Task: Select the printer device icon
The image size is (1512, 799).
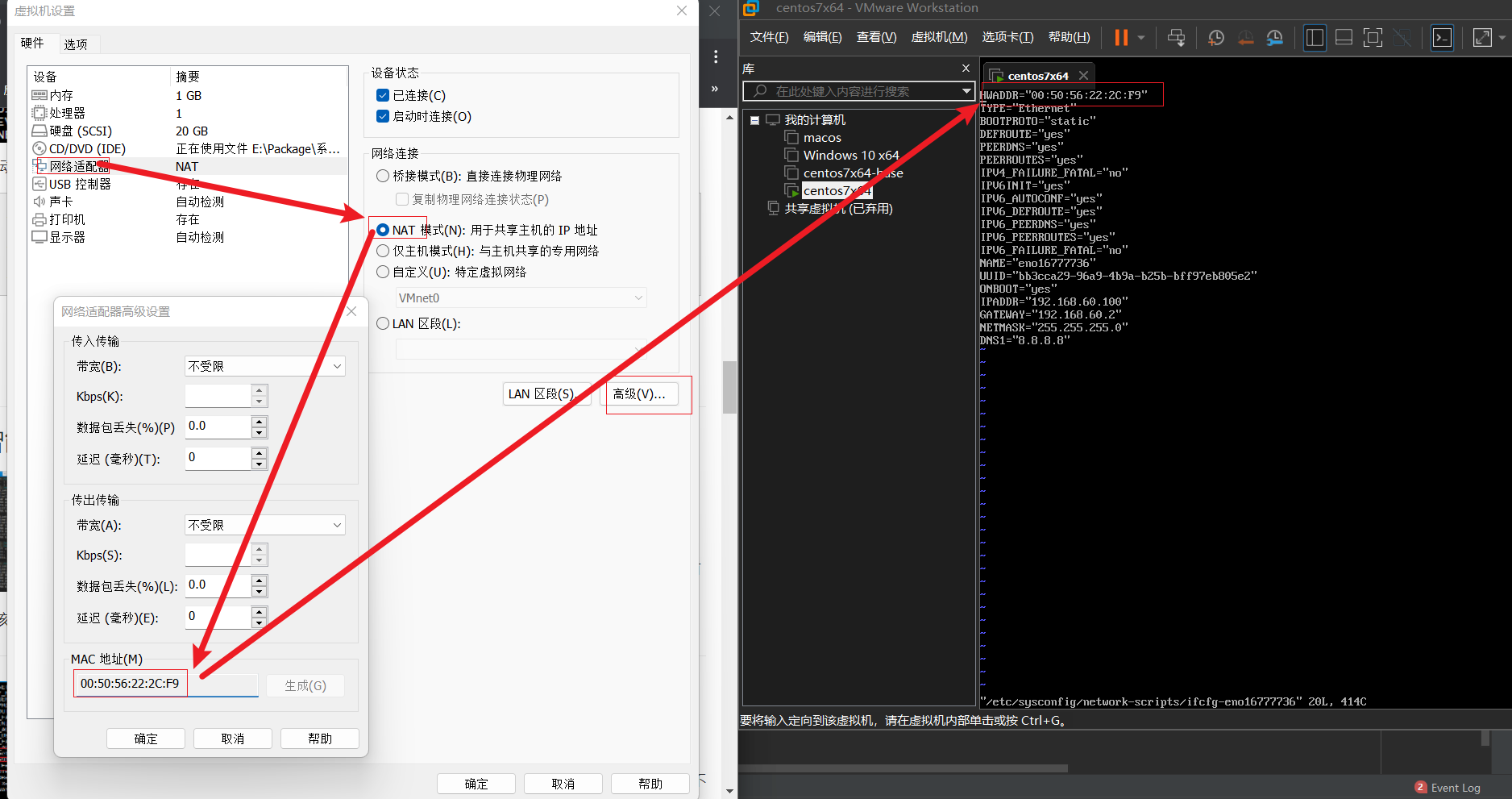Action: 39,219
